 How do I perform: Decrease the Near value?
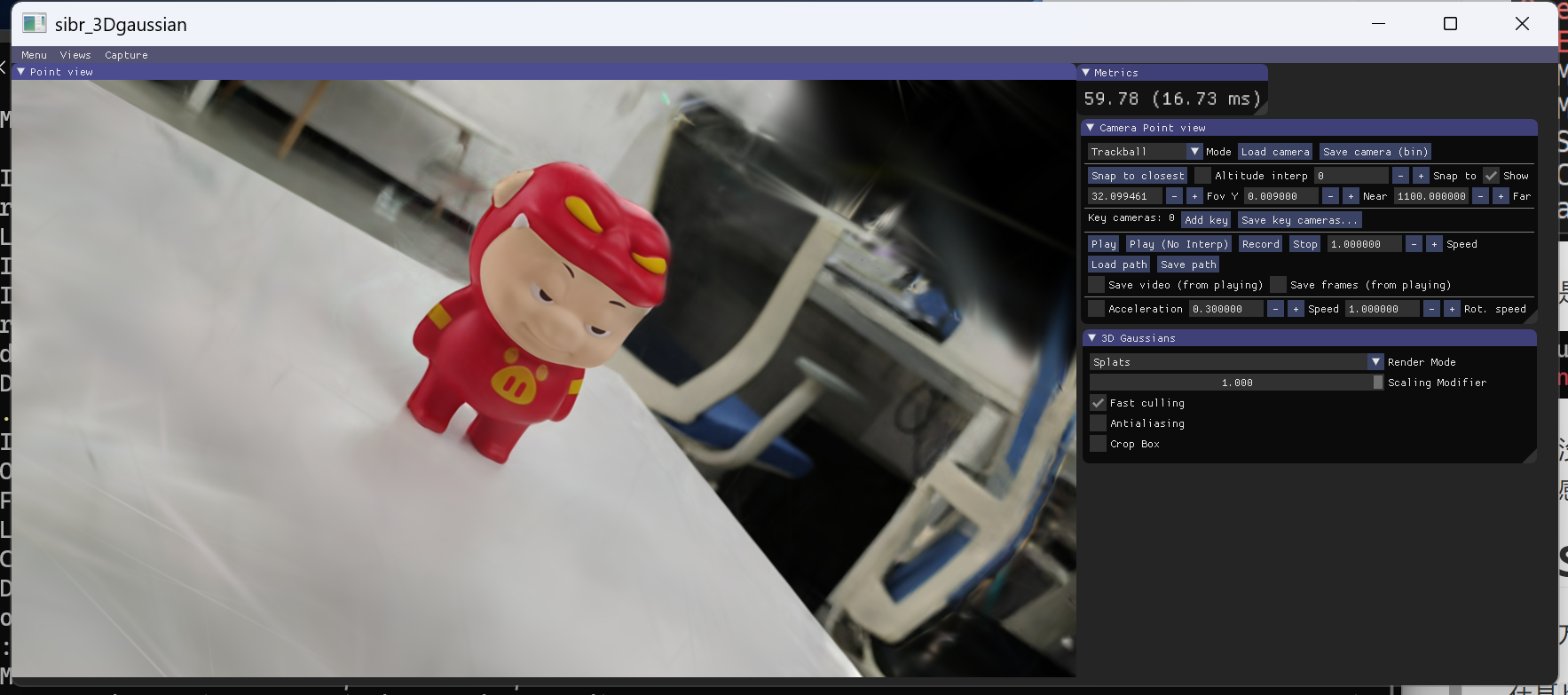pyautogui.click(x=1330, y=196)
